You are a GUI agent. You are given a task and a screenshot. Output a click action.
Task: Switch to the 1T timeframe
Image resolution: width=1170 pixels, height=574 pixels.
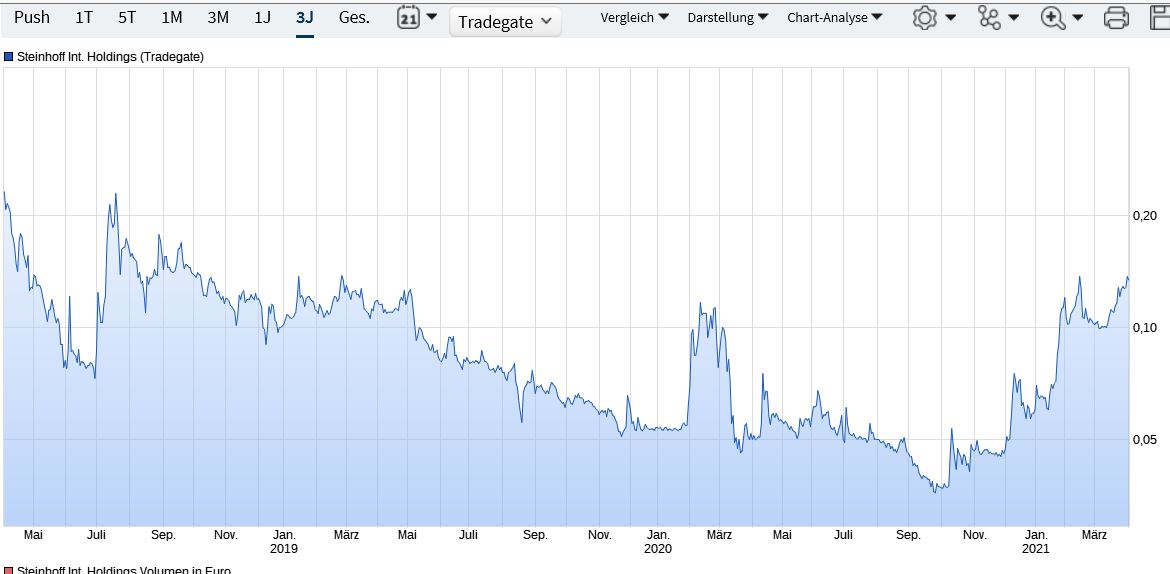click(84, 17)
